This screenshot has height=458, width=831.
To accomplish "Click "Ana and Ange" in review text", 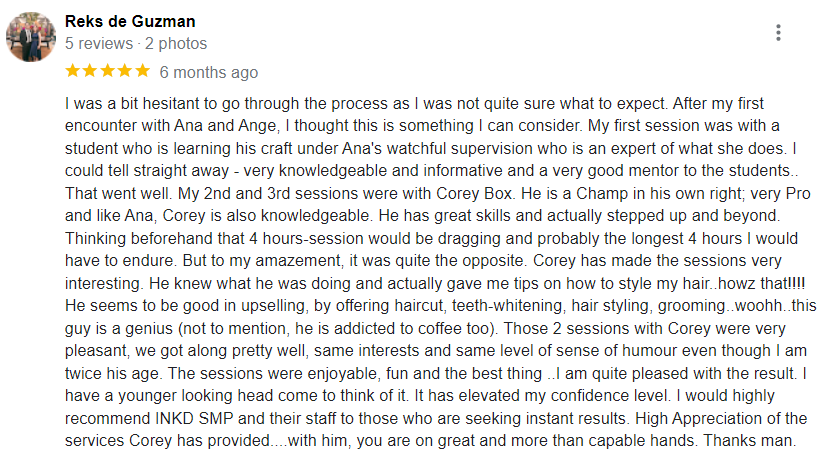I will pyautogui.click(x=225, y=126).
